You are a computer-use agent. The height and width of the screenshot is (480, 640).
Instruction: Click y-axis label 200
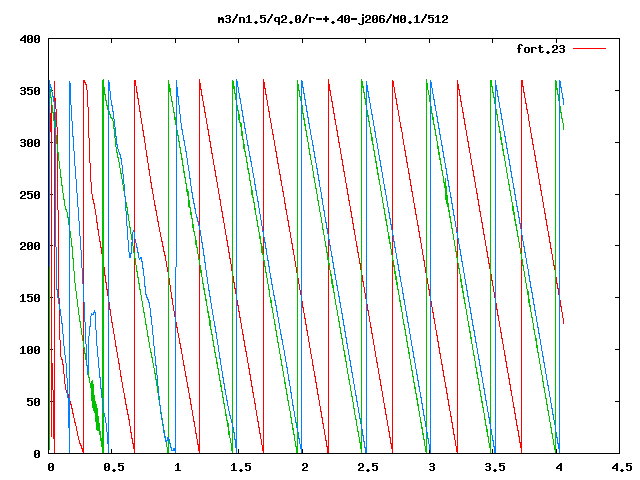30,246
